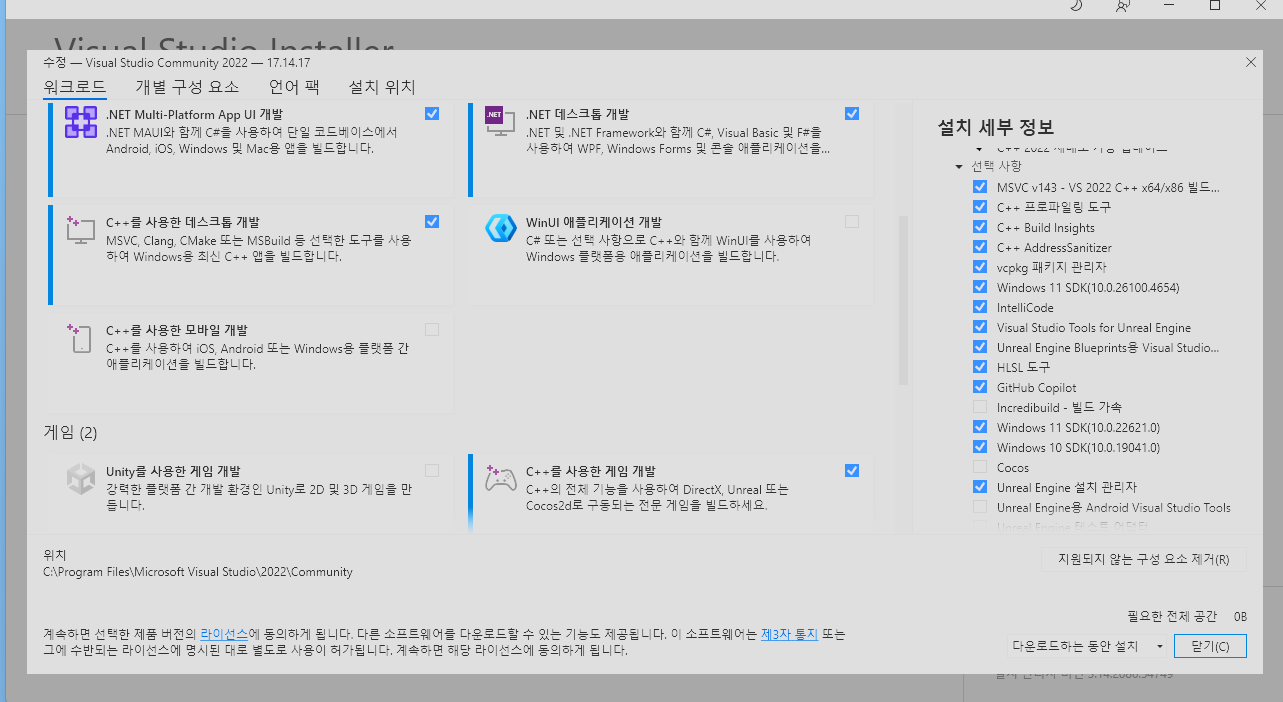Click the C++ mobile development workload icon
The height and width of the screenshot is (702, 1283).
click(80, 338)
